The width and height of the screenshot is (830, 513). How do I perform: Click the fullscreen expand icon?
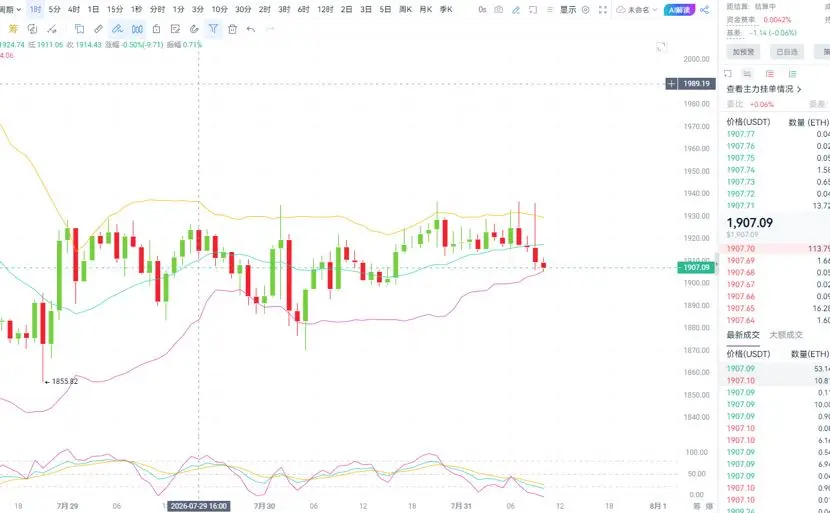click(603, 10)
